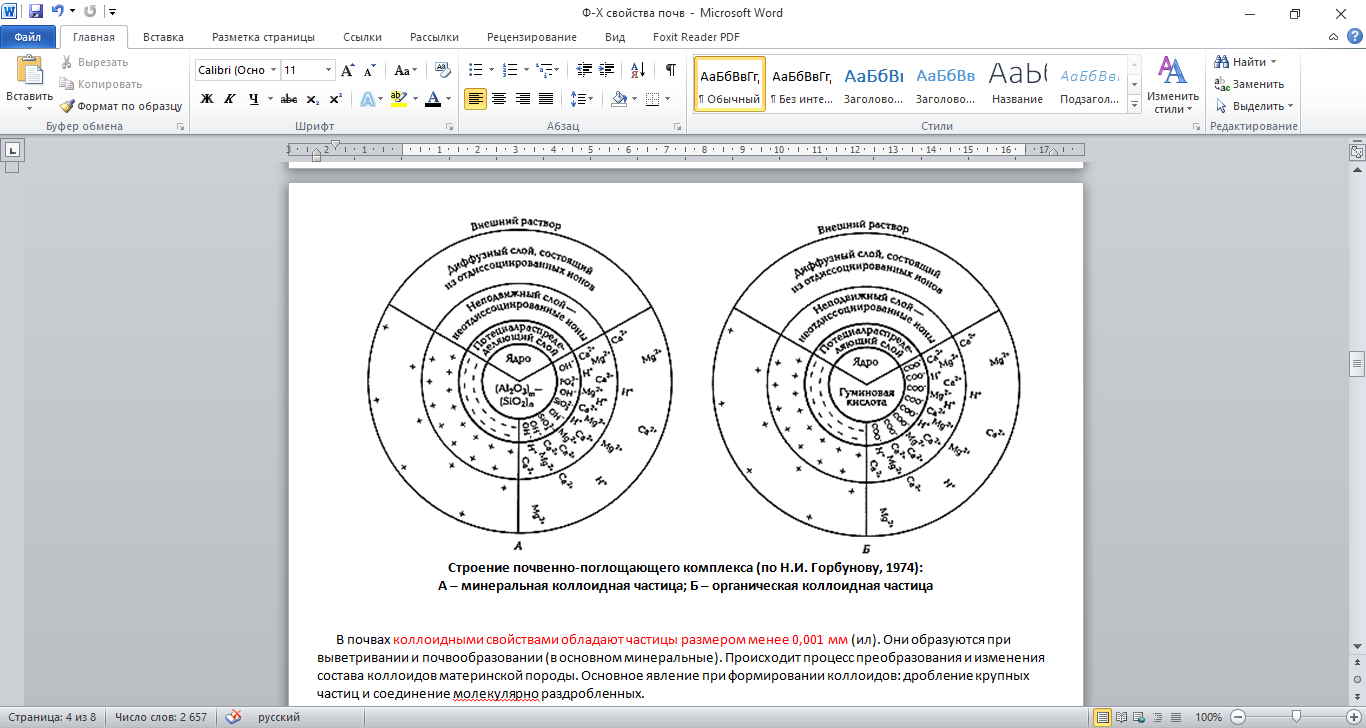This screenshot has width=1366, height=728.
Task: Expand the Font (Шрифт) dialog launcher
Action: pos(449,127)
